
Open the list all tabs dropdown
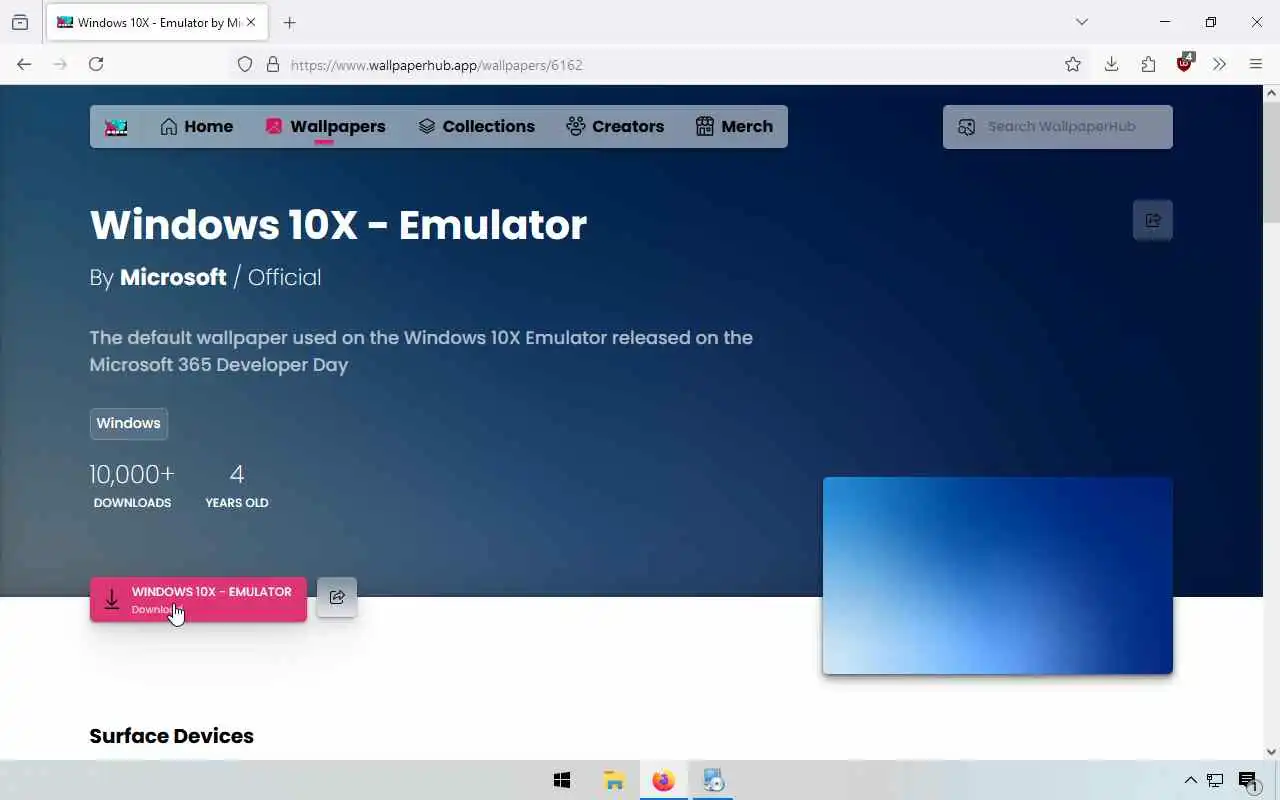pyautogui.click(x=1082, y=22)
